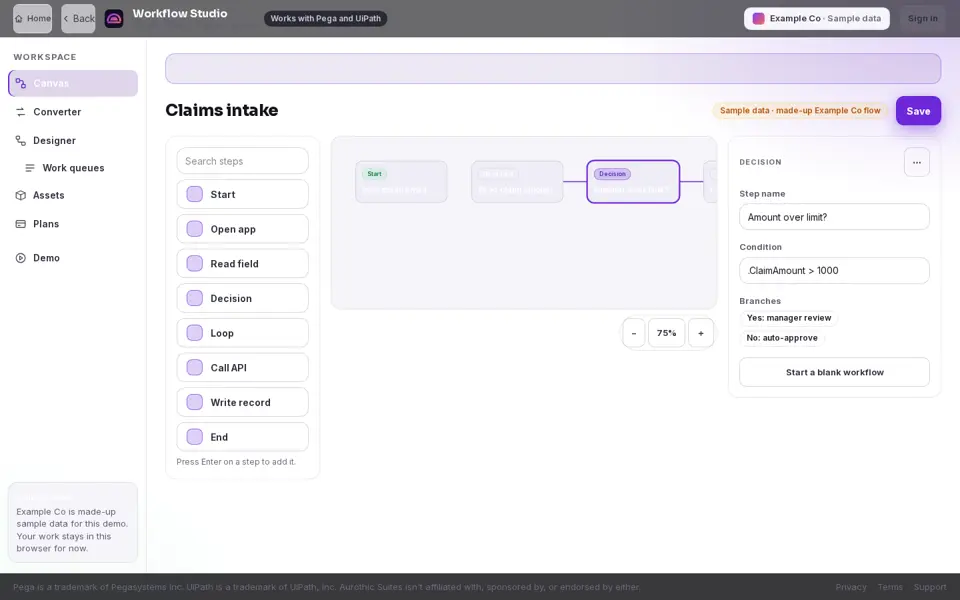Open the Demo workspace section
This screenshot has width=960, height=600.
click(x=73, y=258)
